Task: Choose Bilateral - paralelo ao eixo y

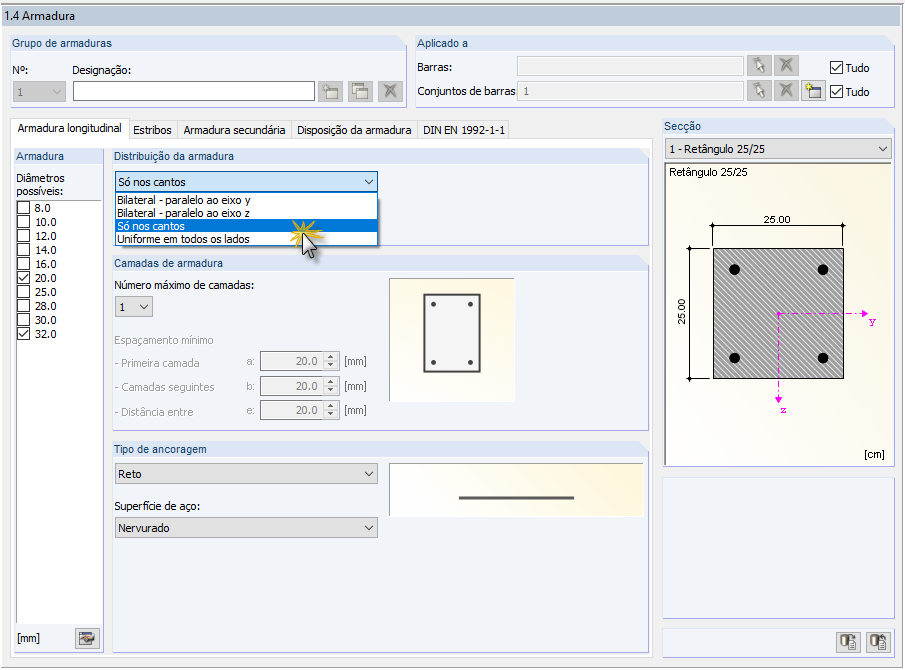Action: (x=246, y=200)
